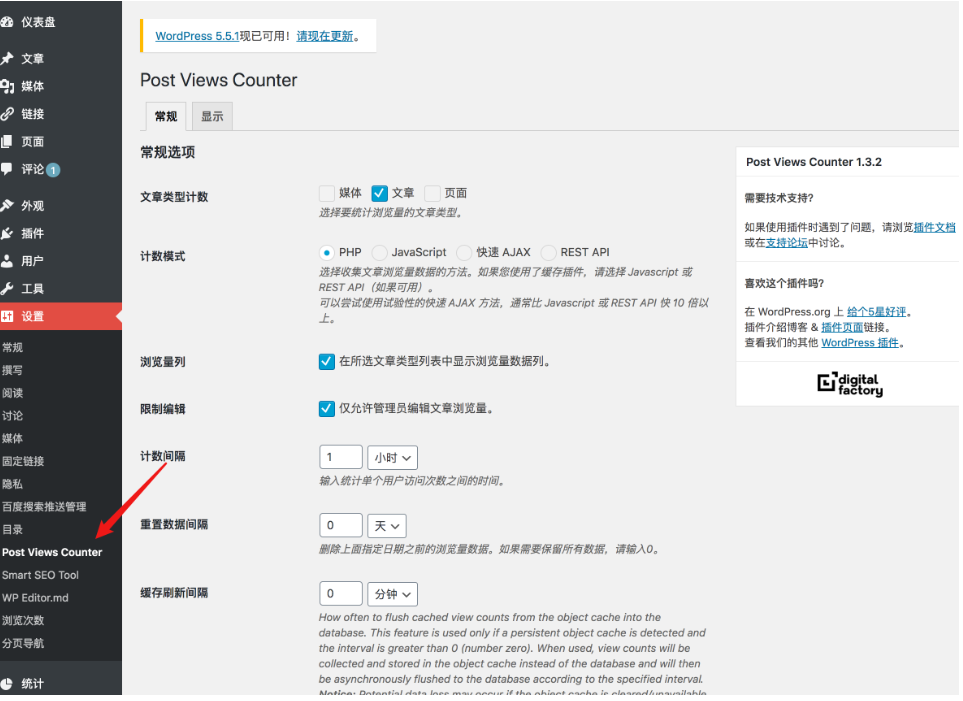The width and height of the screenshot is (963, 701).
Task: Open the 分页导航 submenu item
Action: click(x=23, y=643)
